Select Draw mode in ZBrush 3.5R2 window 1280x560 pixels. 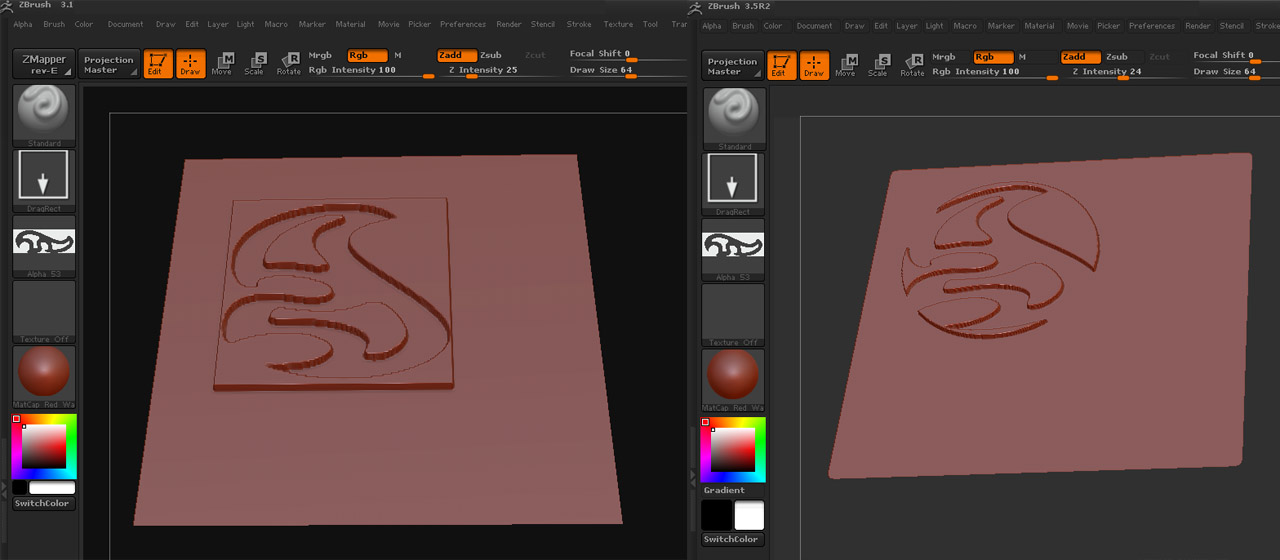pyautogui.click(x=814, y=66)
